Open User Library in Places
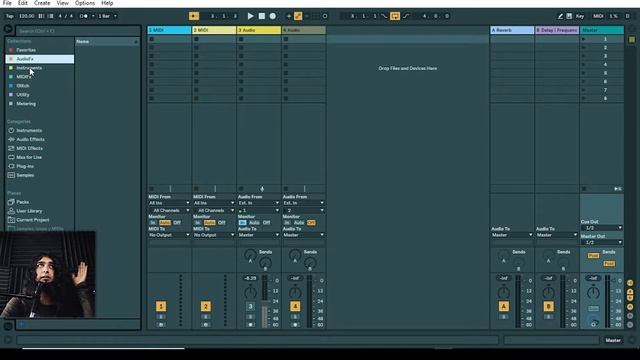 40,211
